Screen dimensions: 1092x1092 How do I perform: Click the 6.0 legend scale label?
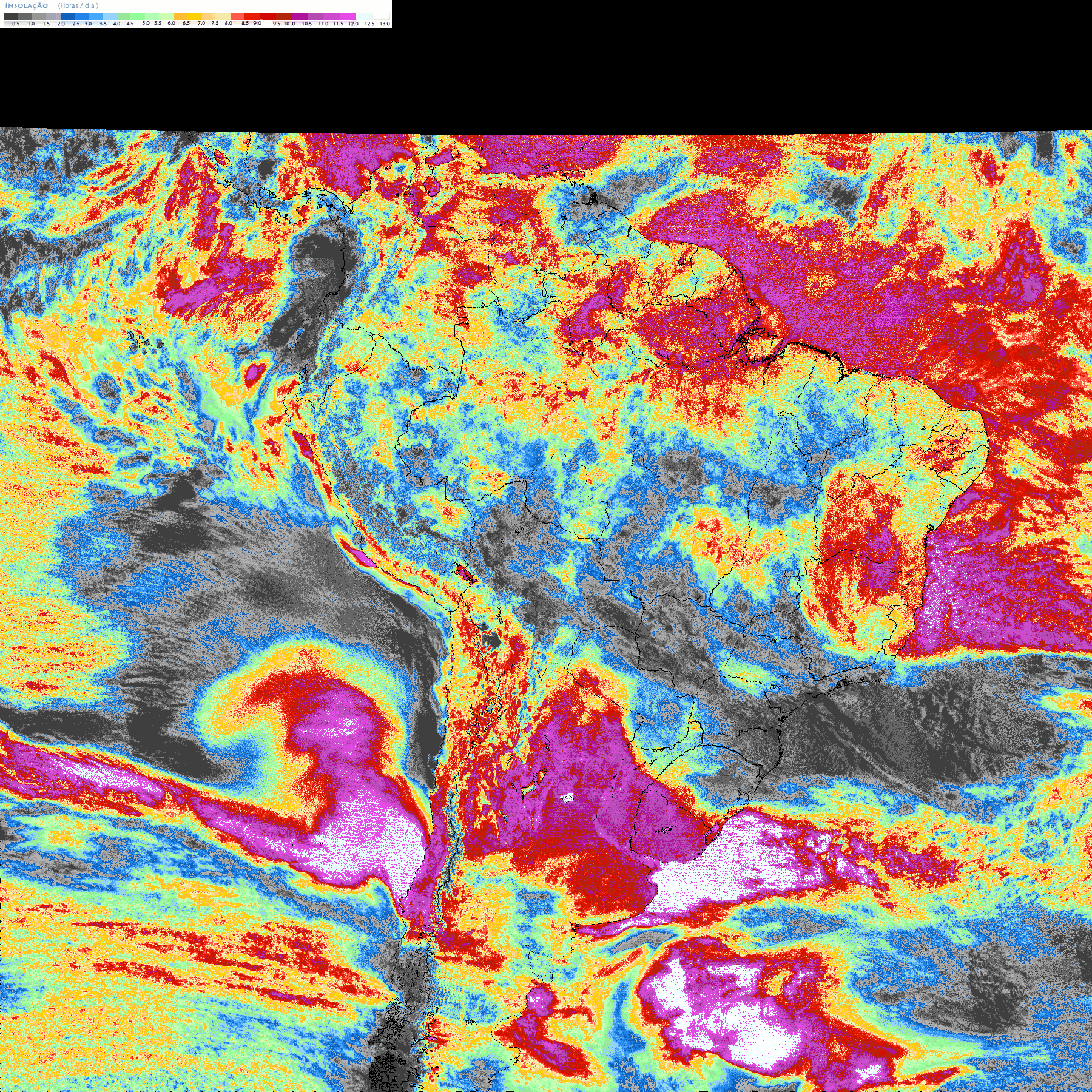pyautogui.click(x=171, y=23)
